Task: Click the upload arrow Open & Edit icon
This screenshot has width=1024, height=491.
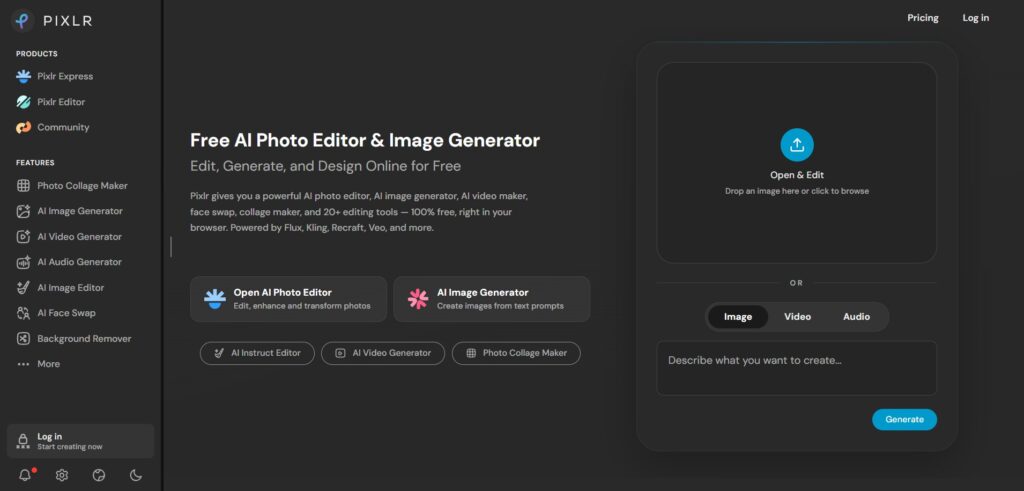Action: click(797, 144)
